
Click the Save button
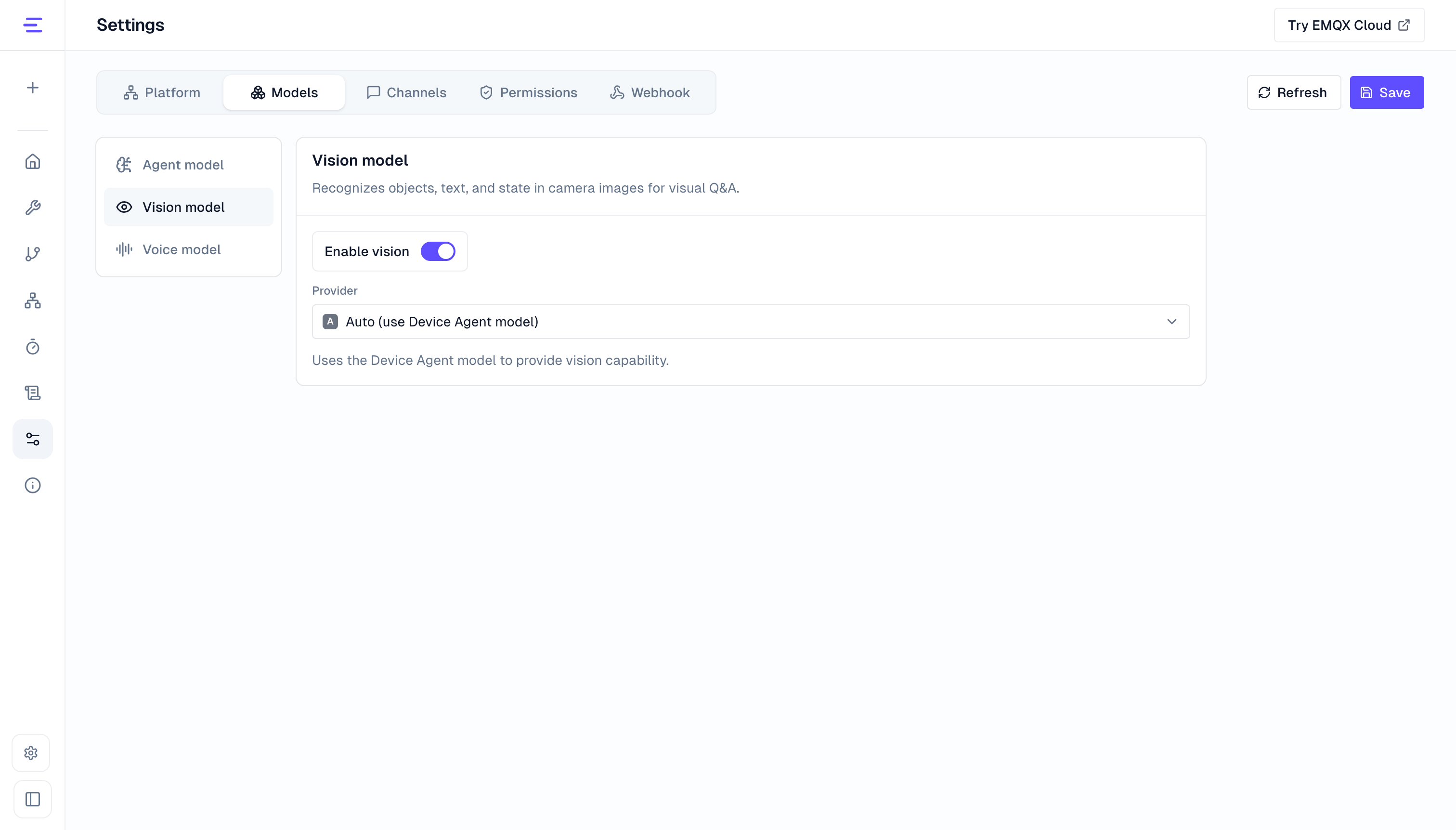[x=1387, y=92]
